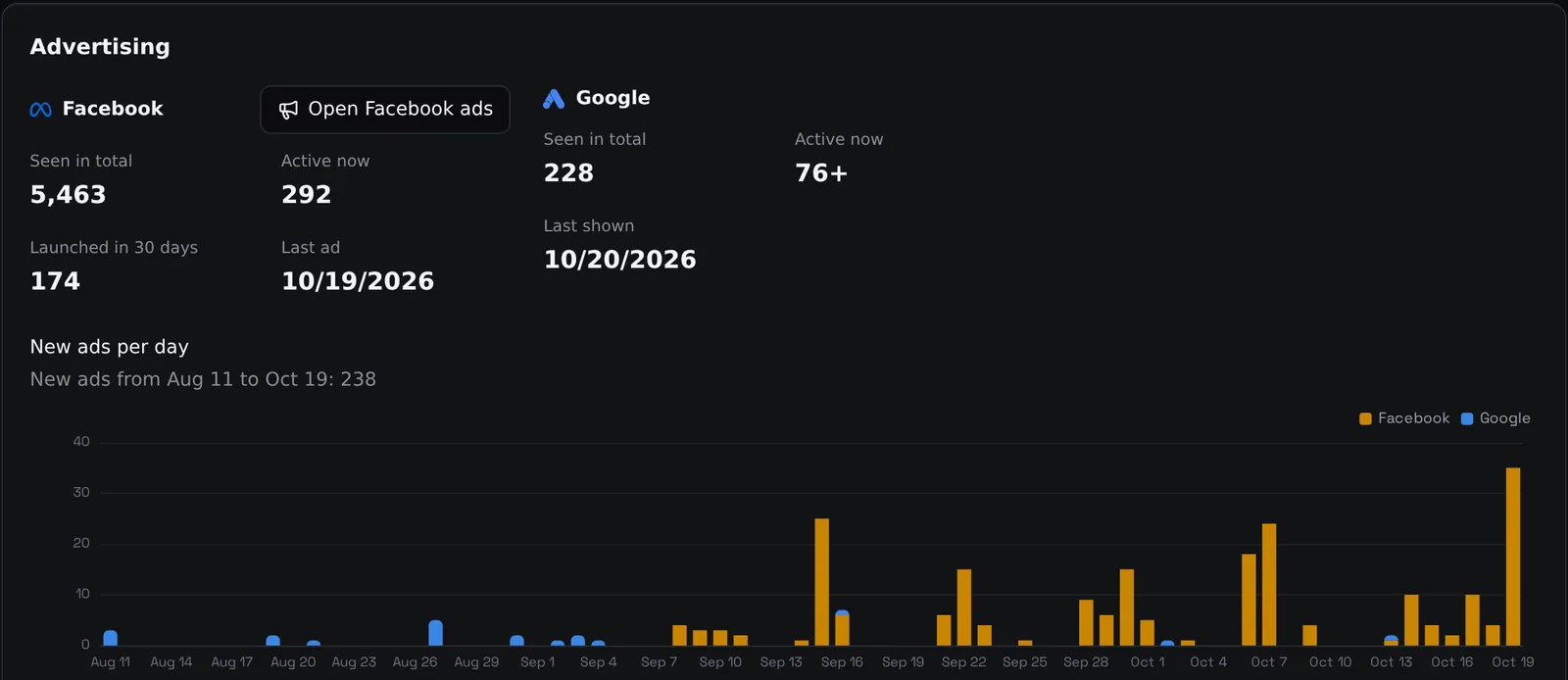Click the Sep 16 x-axis label
The image size is (1568, 680).
tap(842, 662)
